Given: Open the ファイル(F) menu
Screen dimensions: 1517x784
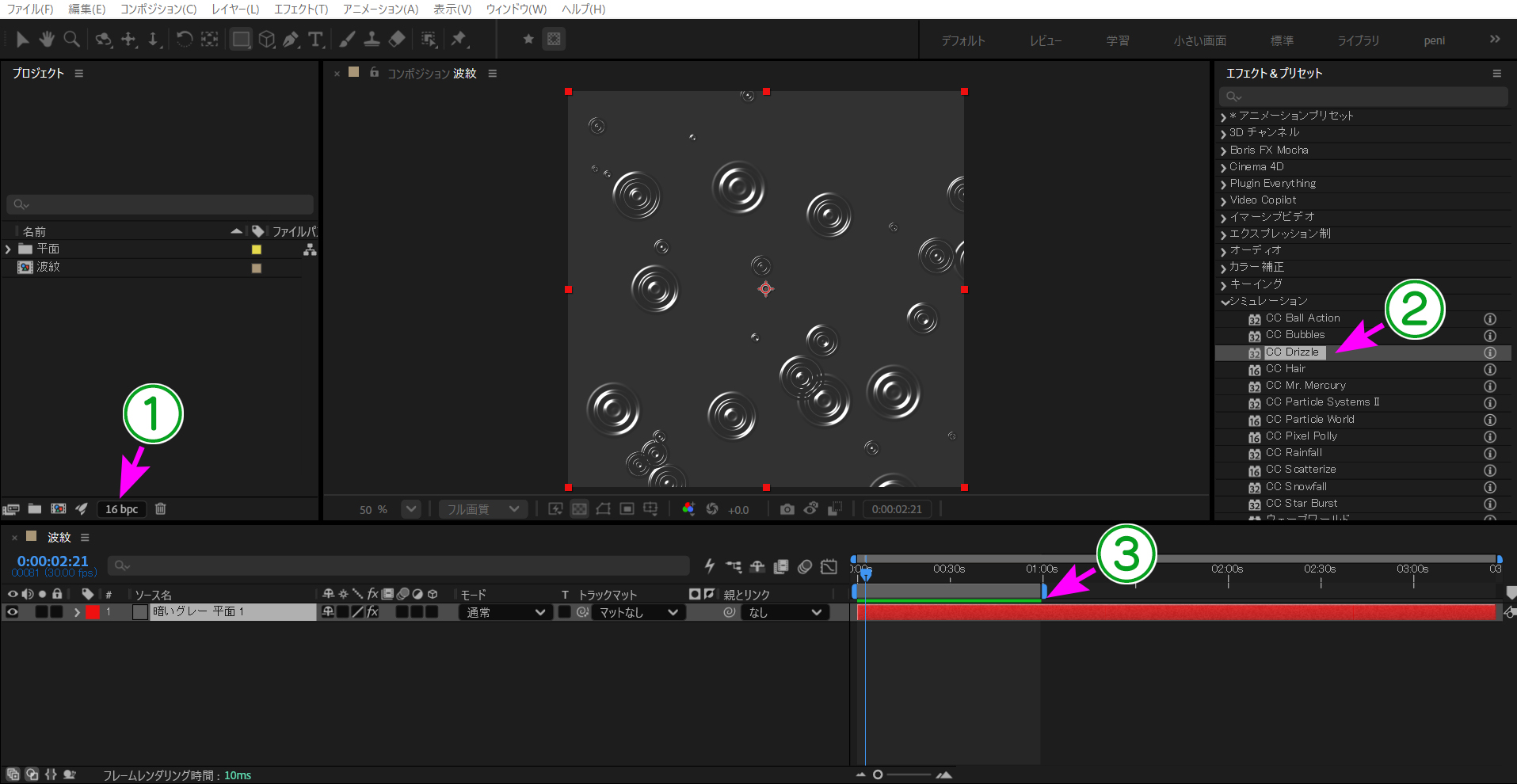Looking at the screenshot, I should coord(30,10).
